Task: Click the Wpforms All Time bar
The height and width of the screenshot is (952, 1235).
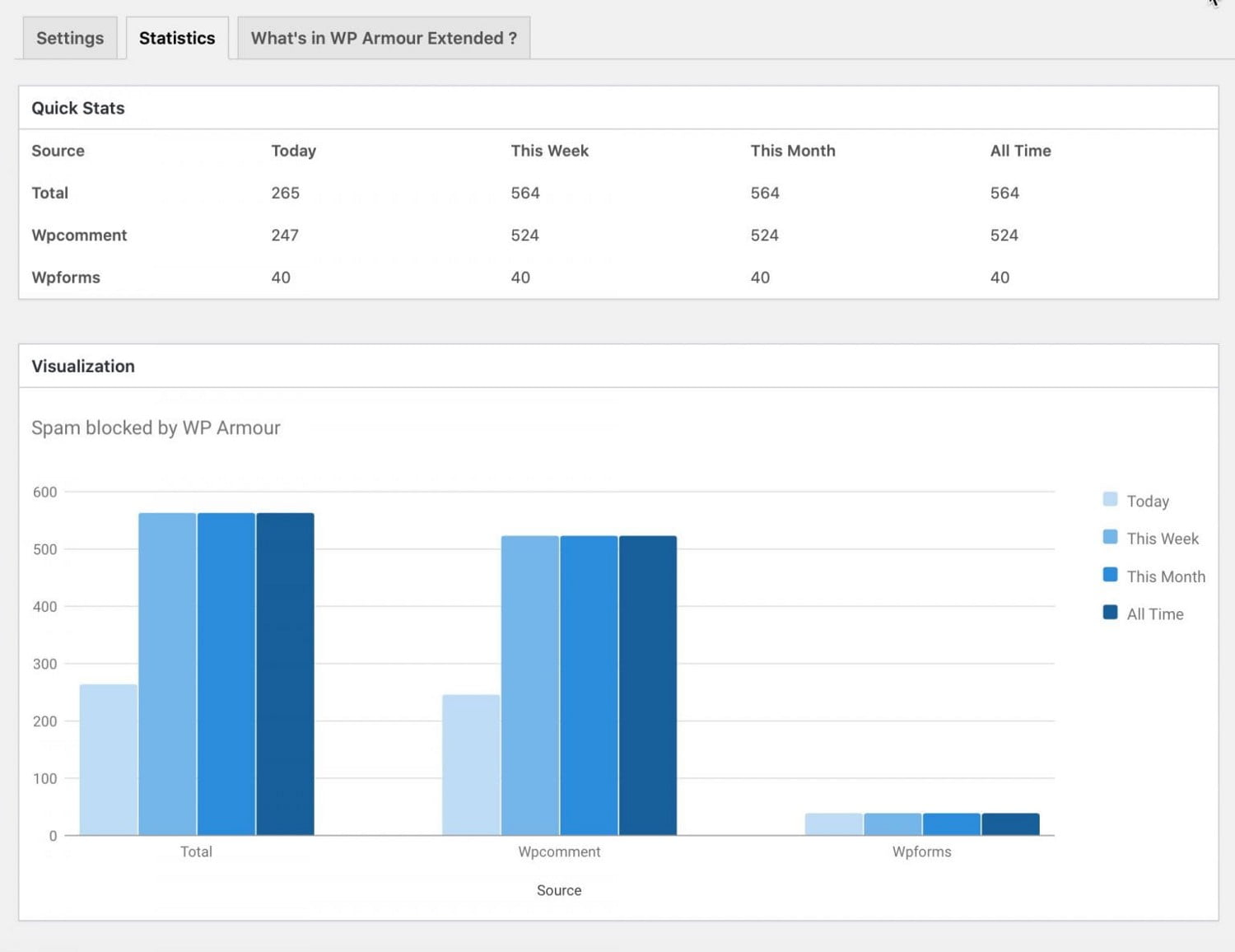Action: pos(1011,824)
